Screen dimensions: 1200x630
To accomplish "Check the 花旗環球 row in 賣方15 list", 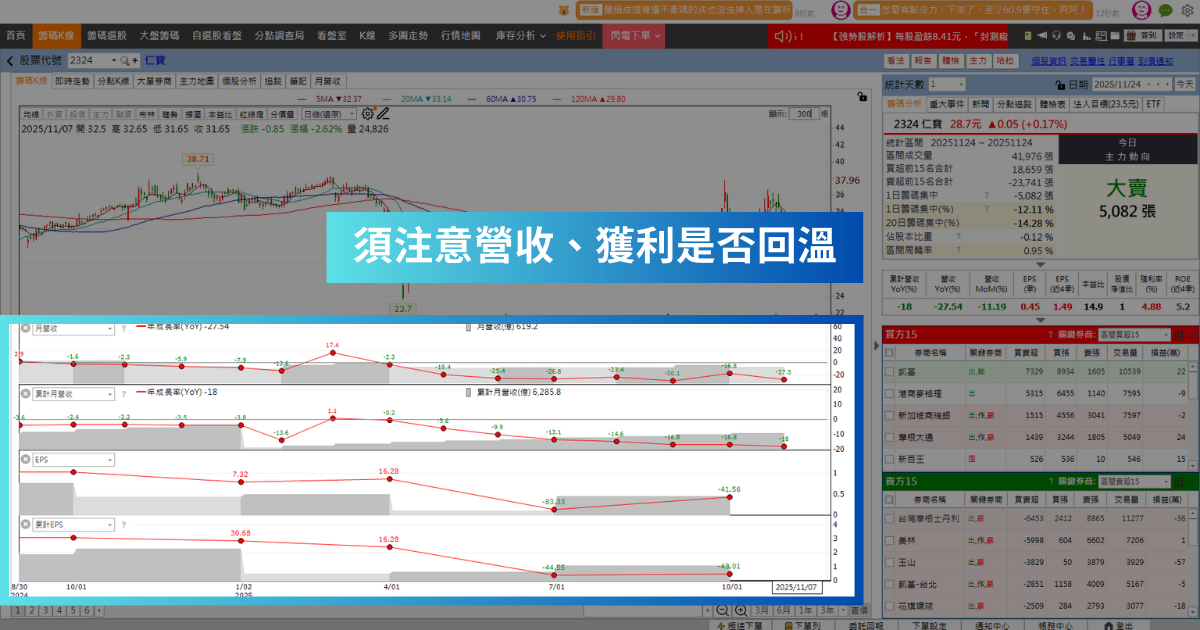I will tap(889, 606).
